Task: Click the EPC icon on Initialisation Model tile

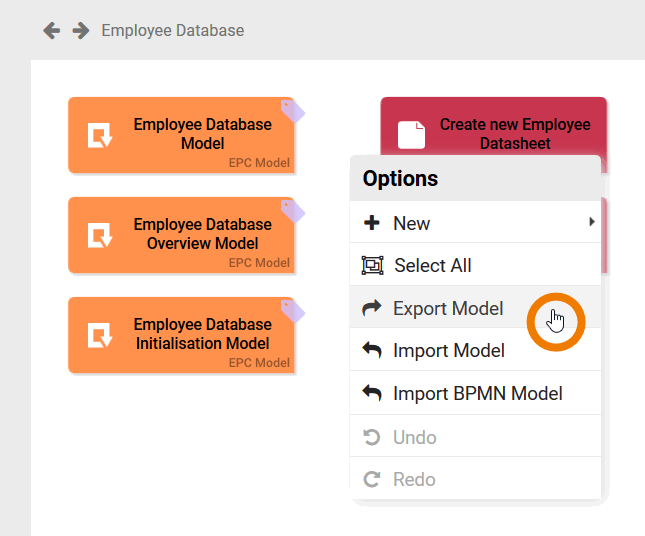Action: [100, 335]
